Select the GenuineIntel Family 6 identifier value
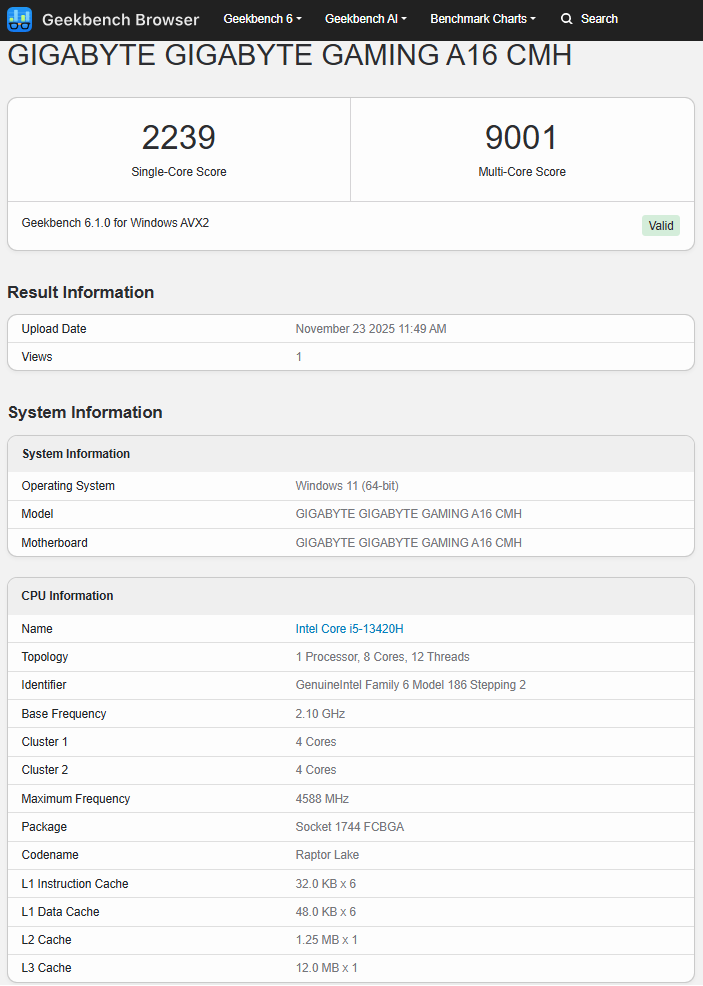Image resolution: width=703 pixels, height=986 pixels. pyautogui.click(x=411, y=685)
